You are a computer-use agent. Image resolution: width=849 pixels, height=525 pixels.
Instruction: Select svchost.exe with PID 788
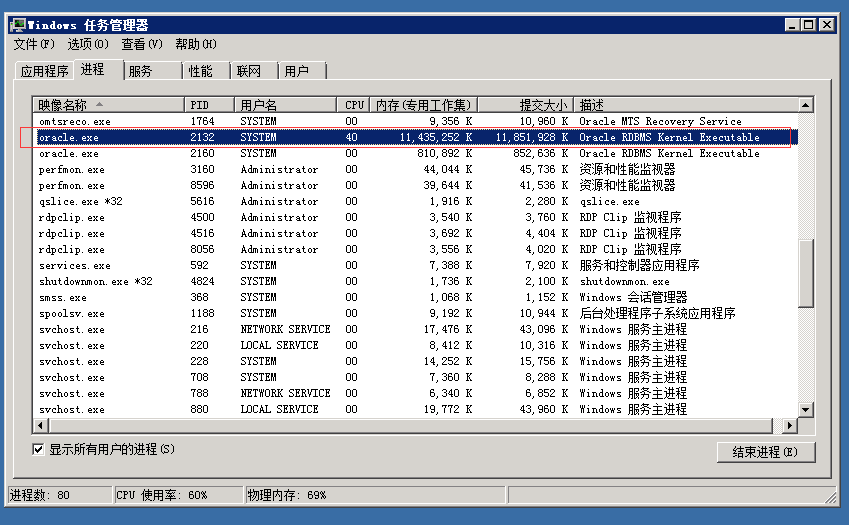415,393
